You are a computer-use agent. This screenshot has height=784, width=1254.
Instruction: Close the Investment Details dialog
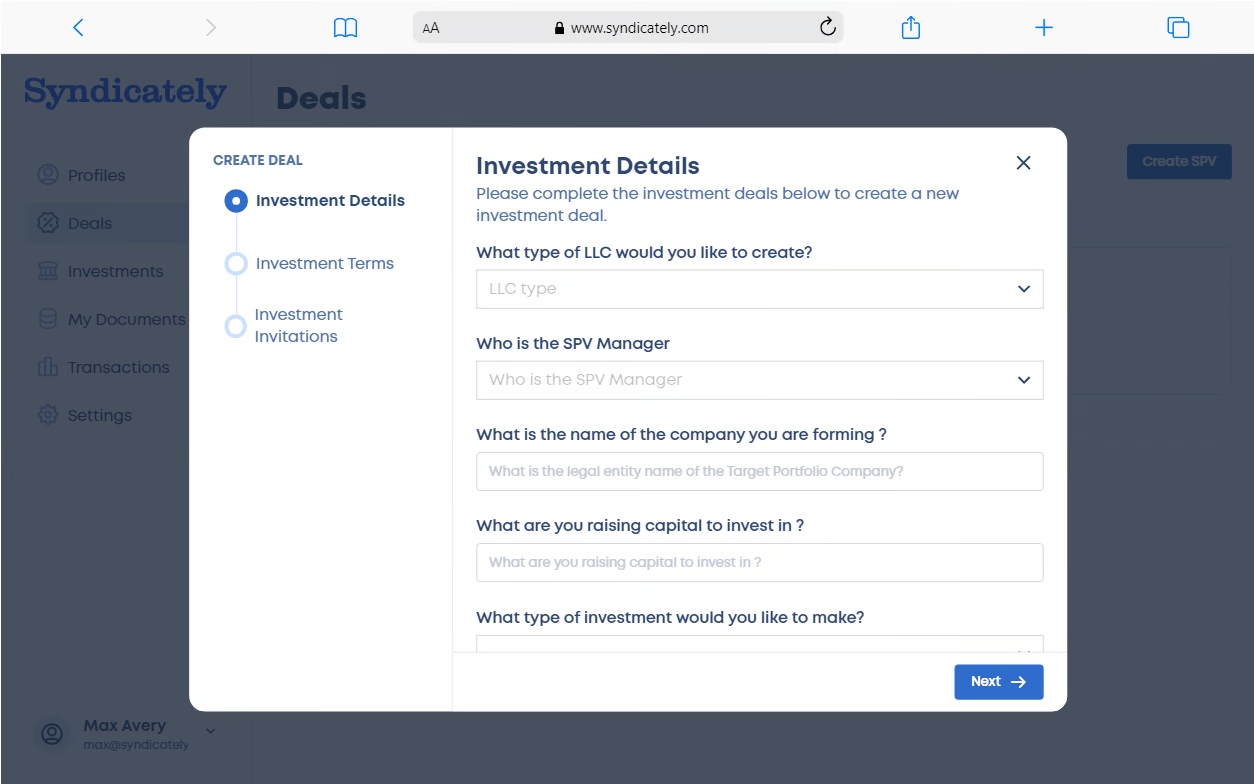point(1023,163)
